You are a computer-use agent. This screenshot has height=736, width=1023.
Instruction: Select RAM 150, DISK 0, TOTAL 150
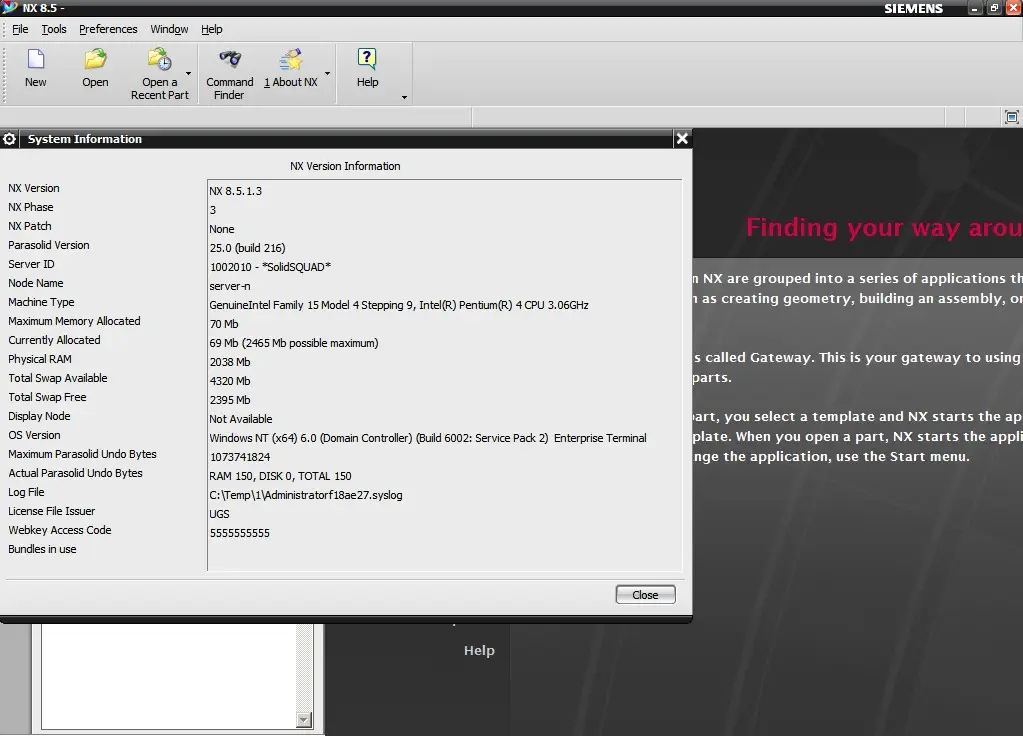[281, 476]
